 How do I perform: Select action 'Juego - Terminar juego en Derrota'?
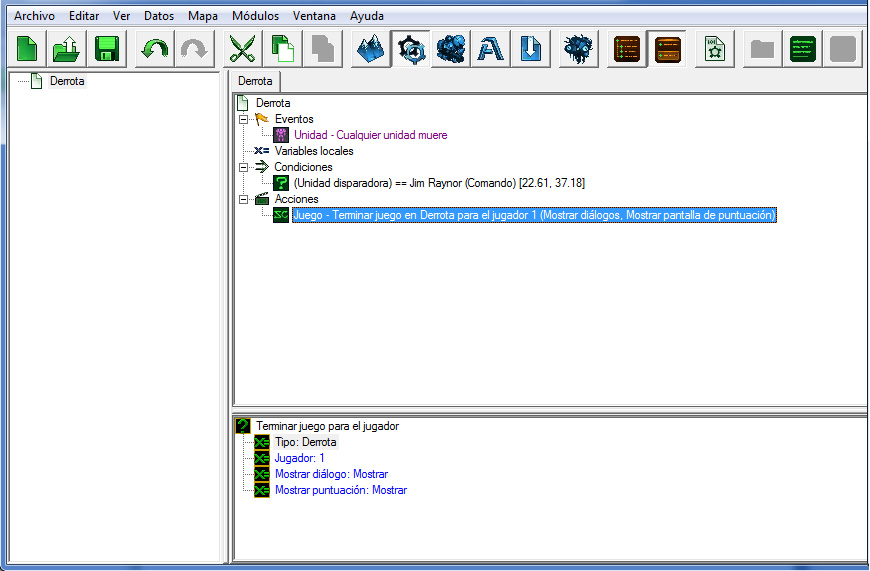click(x=534, y=215)
